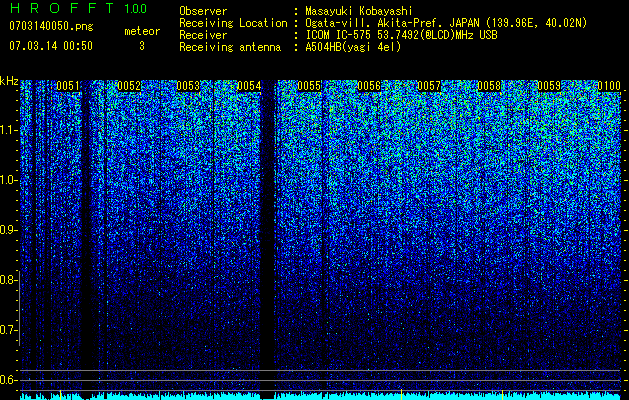Click the 0051 time marker
This screenshot has height=400, width=629.
67,86
